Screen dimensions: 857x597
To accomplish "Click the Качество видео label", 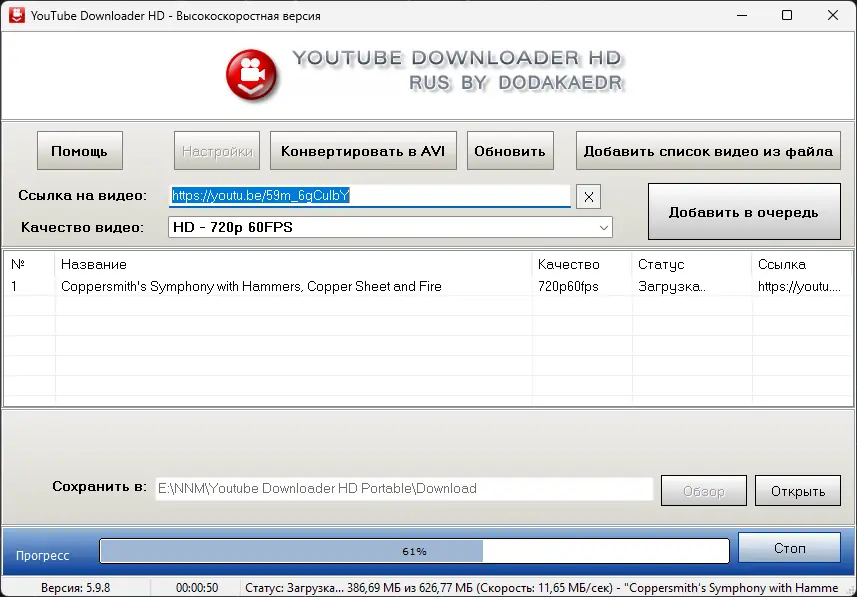I will coord(83,227).
